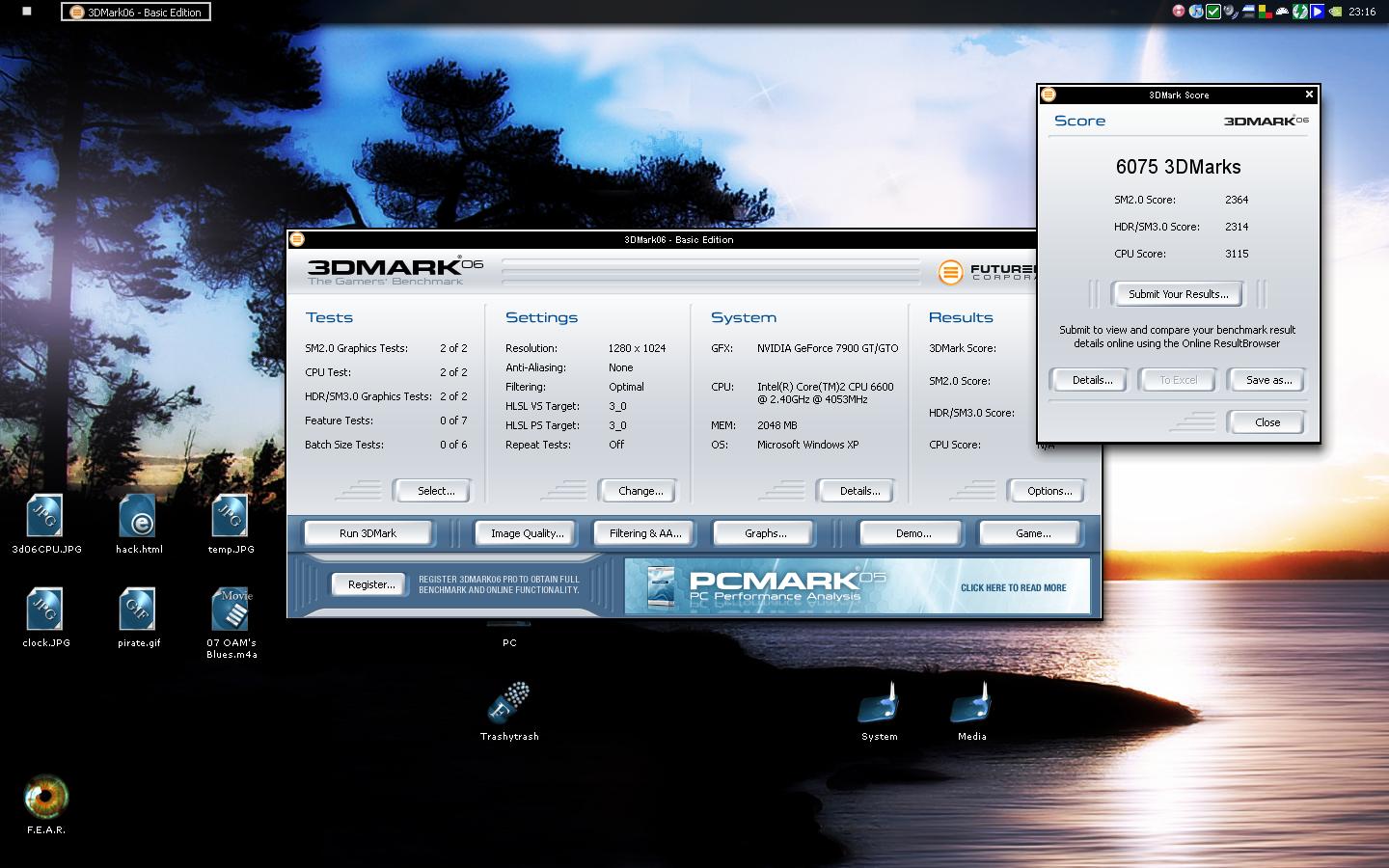
Task: Click Batch Size Tests 0 of 6 value
Action: (453, 445)
